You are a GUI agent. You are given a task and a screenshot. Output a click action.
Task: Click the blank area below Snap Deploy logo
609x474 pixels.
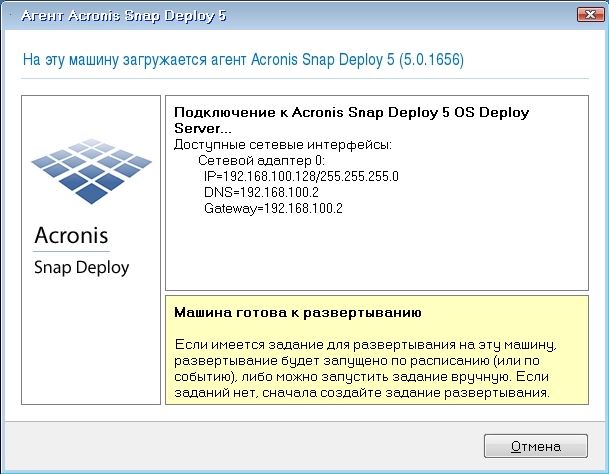[x=91, y=342]
